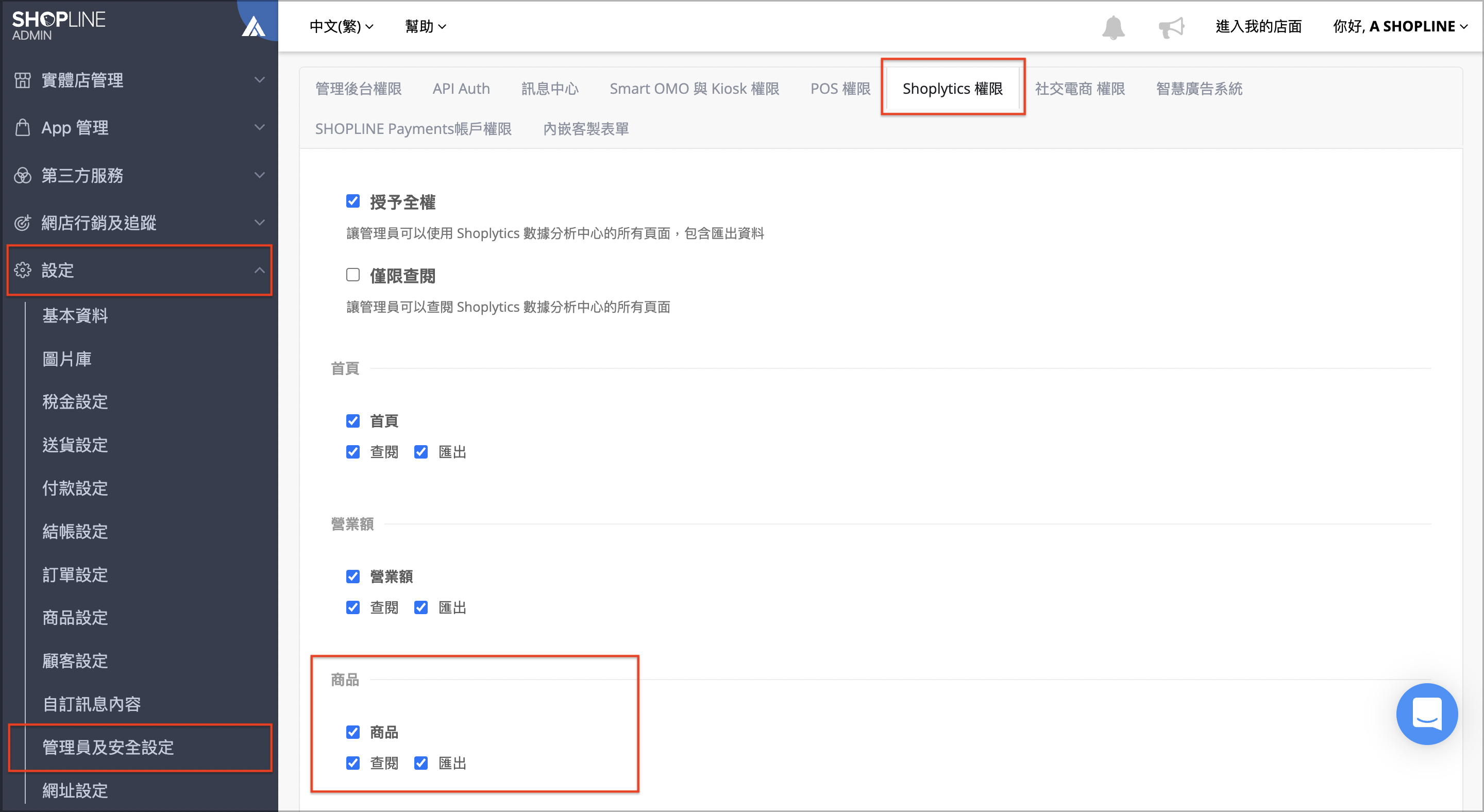The height and width of the screenshot is (812, 1484).
Task: Open 網址設定 in sidebar
Action: tap(75, 791)
